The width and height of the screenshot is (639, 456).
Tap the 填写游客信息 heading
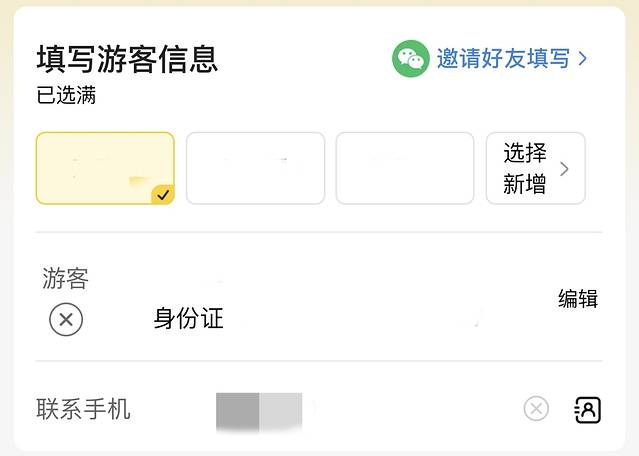[x=127, y=58]
